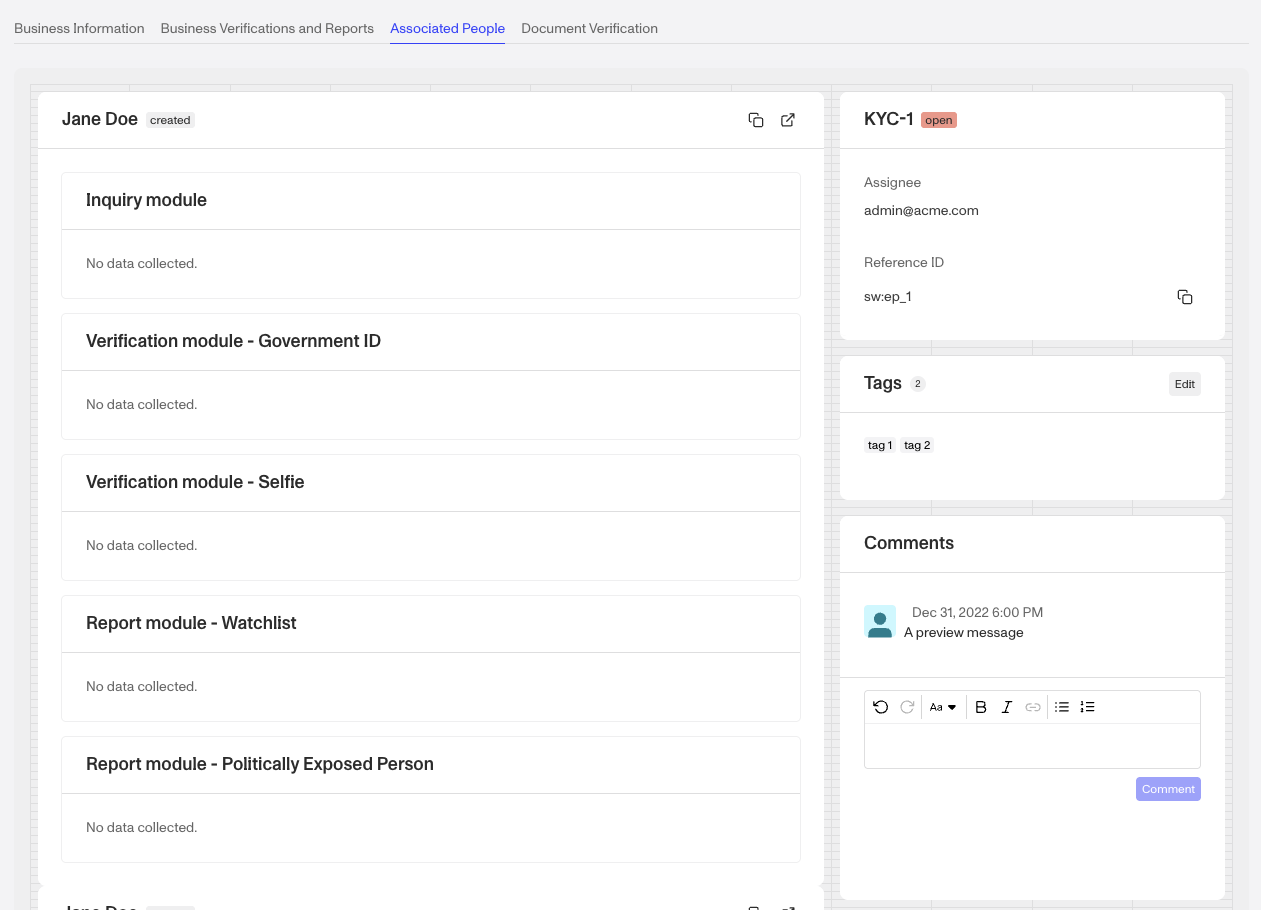Click the 'created' status badge

(x=170, y=120)
